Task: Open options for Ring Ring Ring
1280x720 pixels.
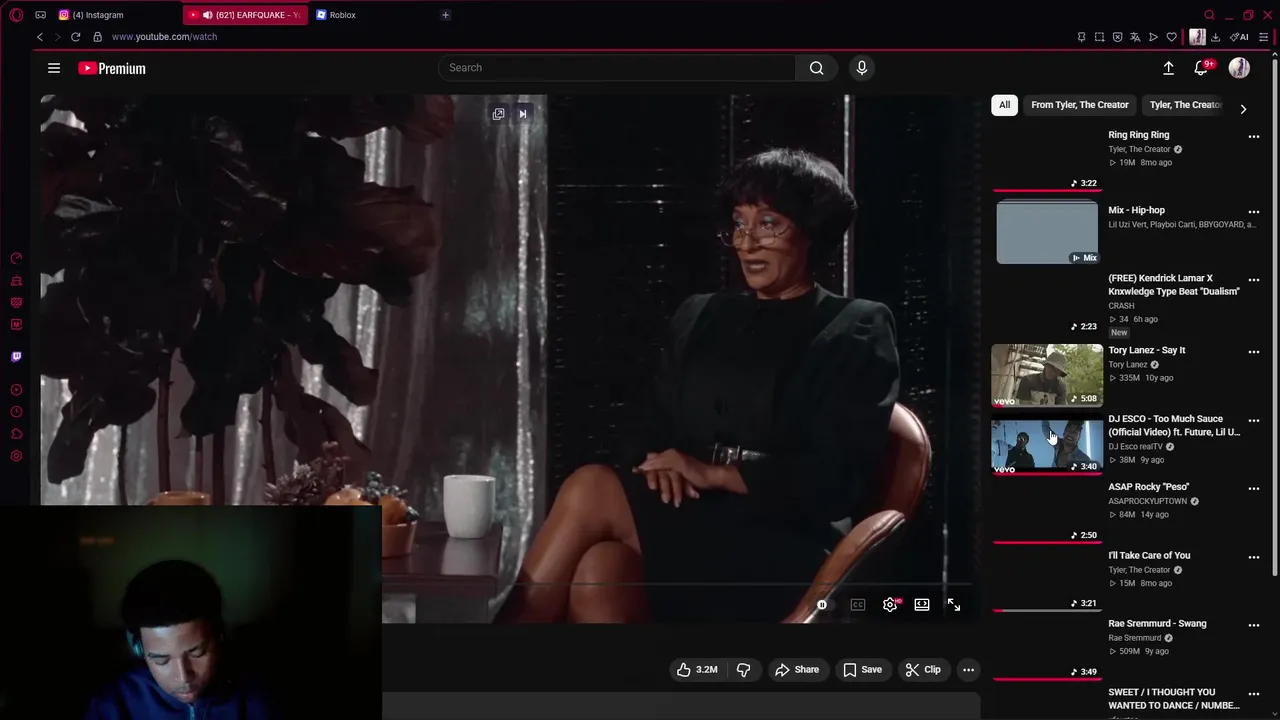Action: pos(1254,137)
